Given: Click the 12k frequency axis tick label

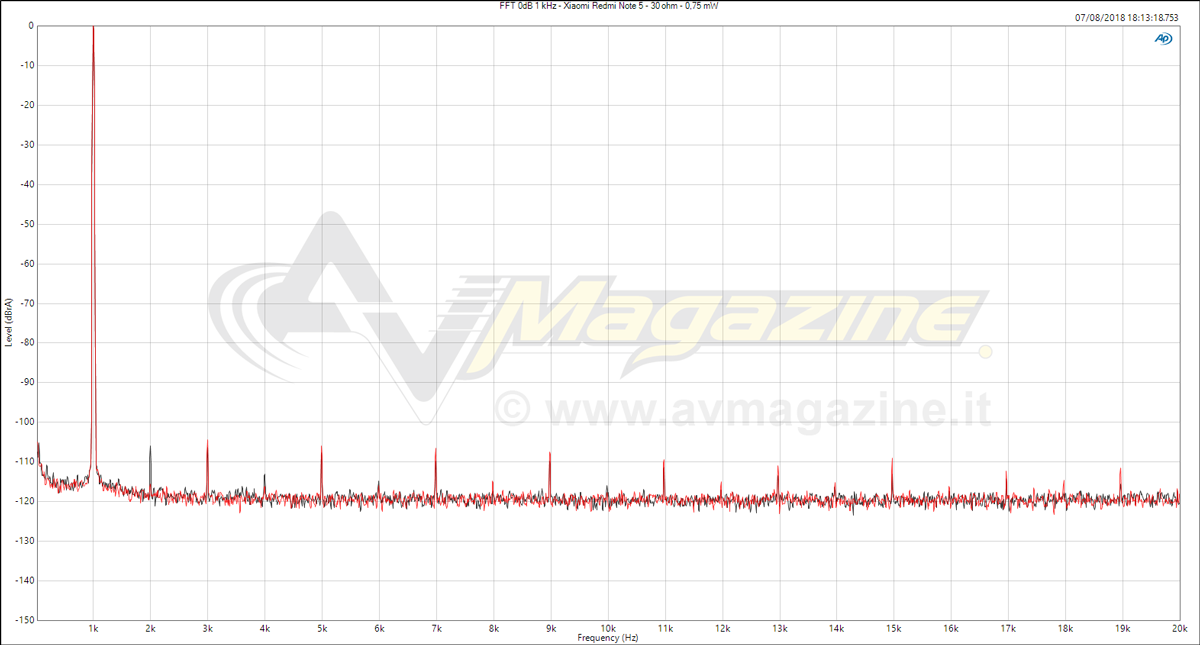Looking at the screenshot, I should [722, 629].
